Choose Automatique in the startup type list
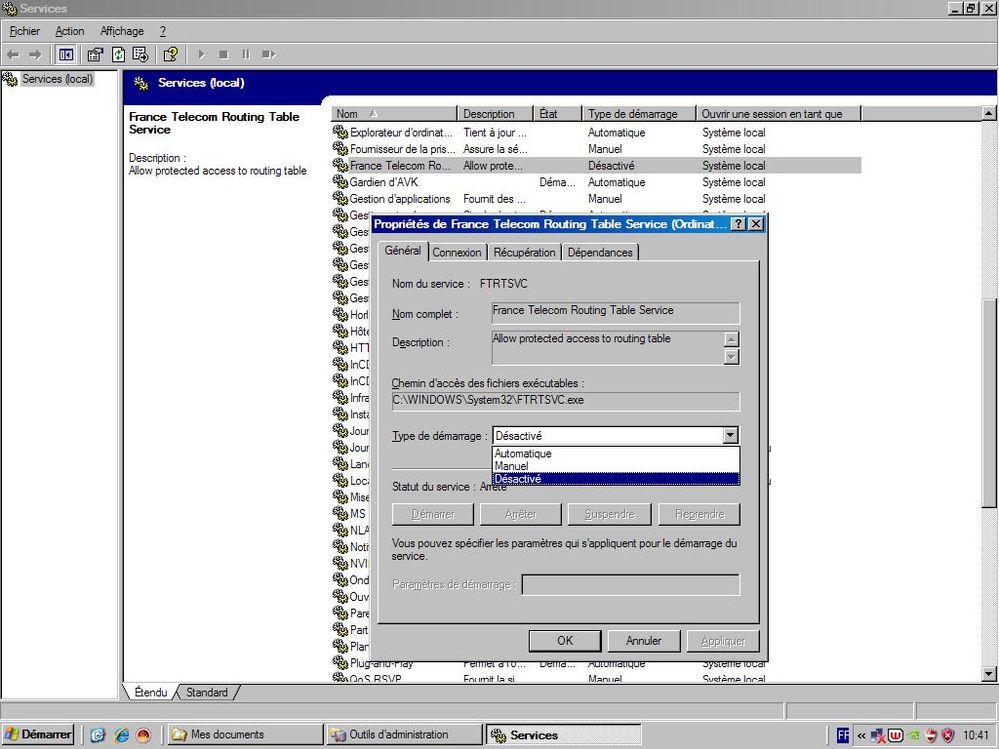The image size is (999, 749). click(x=523, y=454)
